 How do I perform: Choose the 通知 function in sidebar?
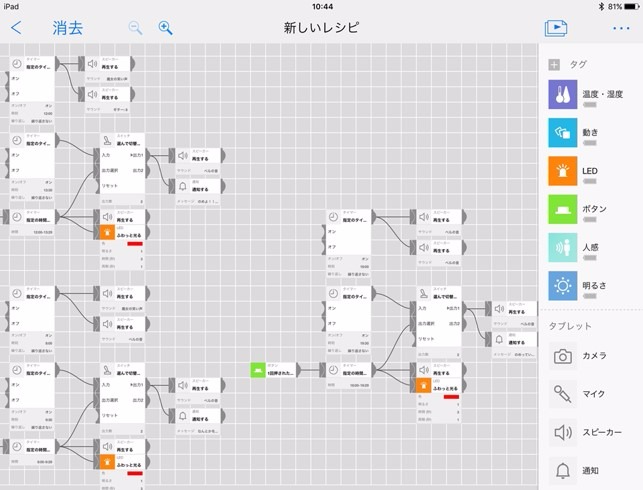coord(574,470)
